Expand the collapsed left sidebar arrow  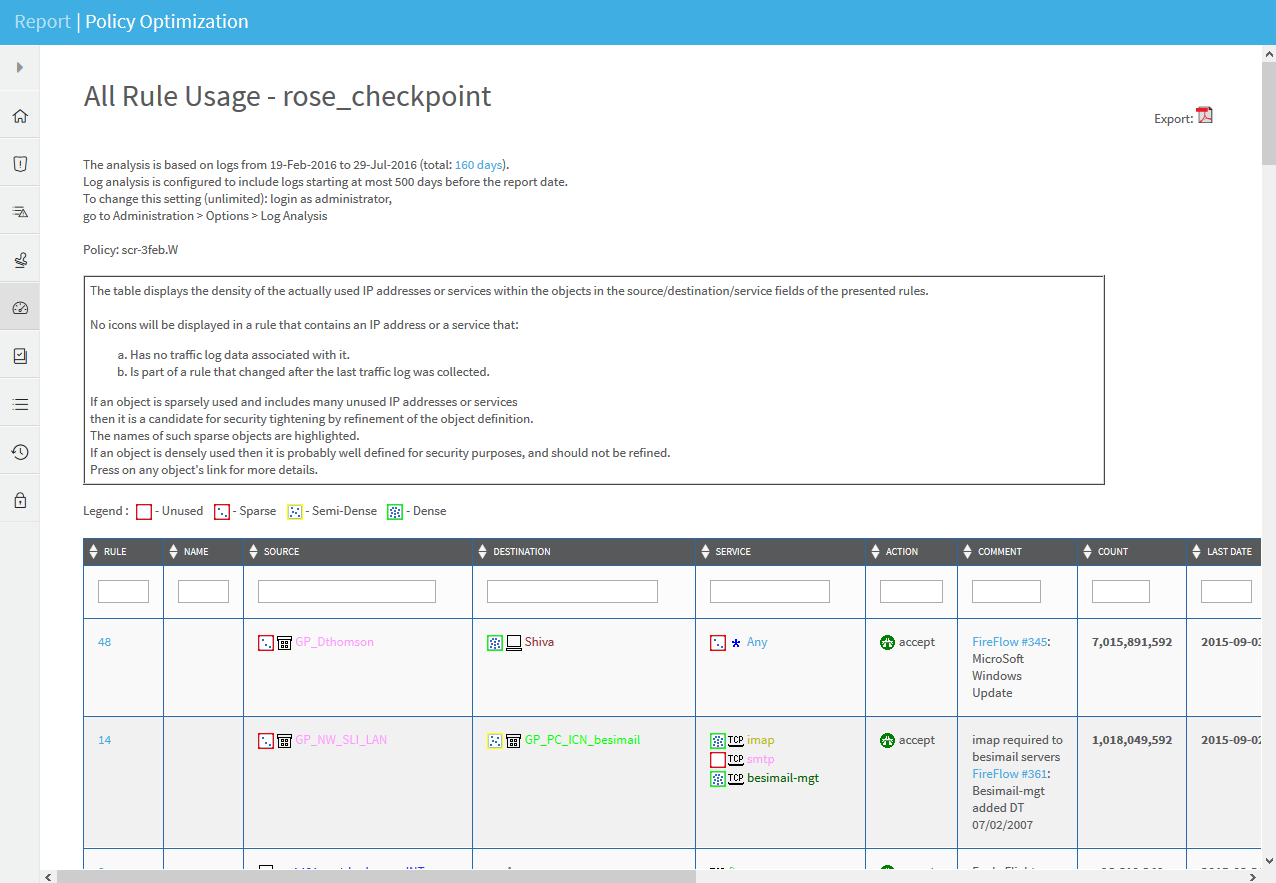[x=20, y=68]
